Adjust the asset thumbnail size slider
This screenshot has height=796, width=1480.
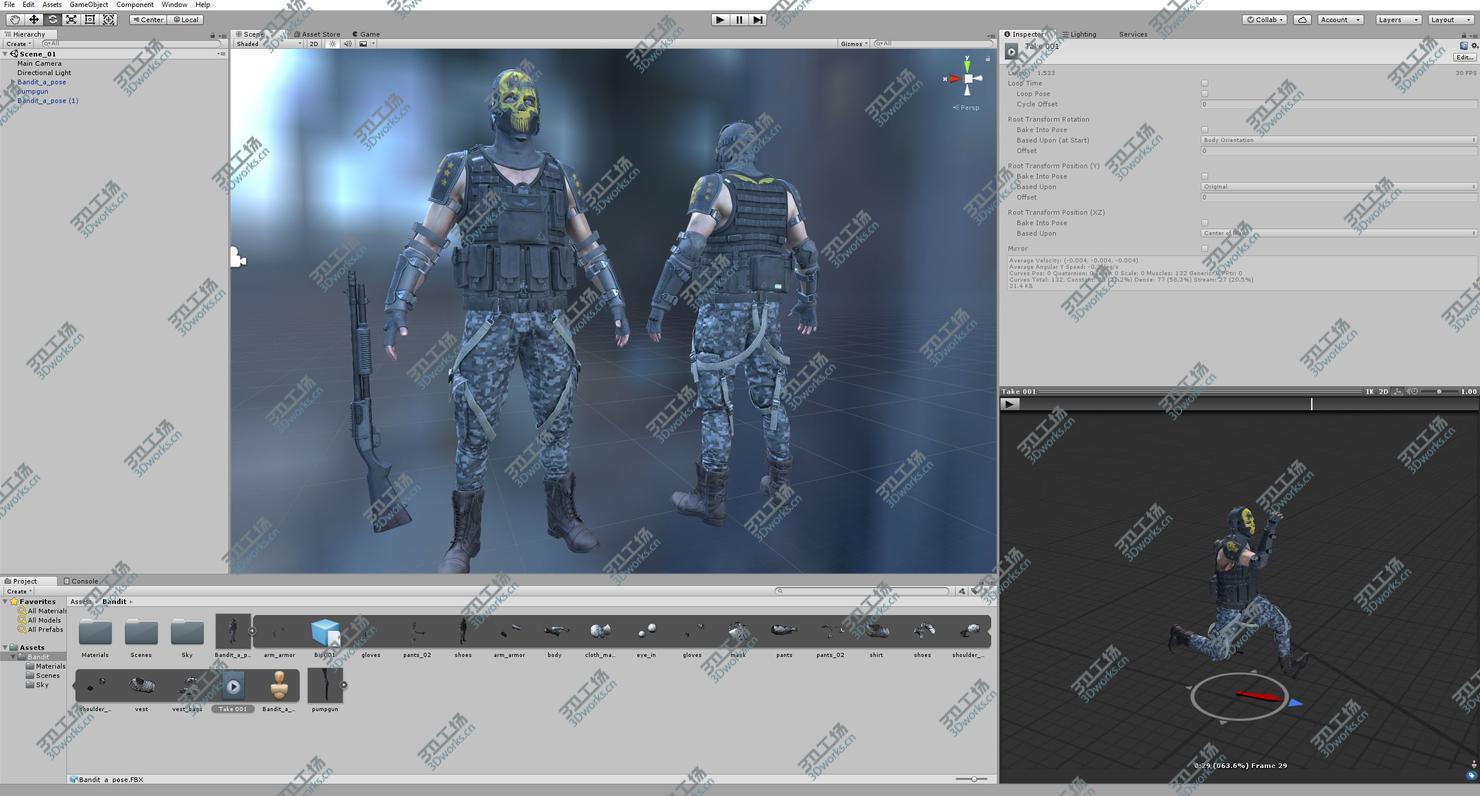(x=971, y=779)
